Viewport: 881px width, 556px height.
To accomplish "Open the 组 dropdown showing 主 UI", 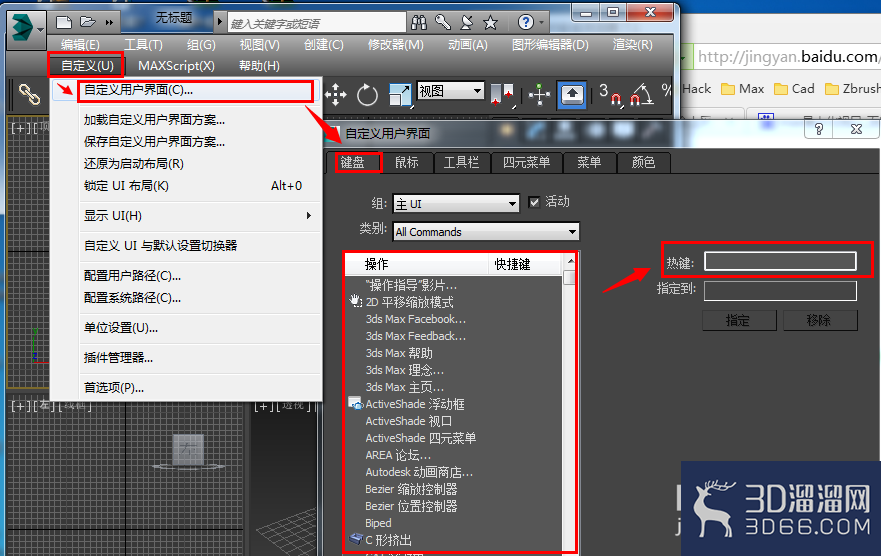I will [x=456, y=203].
